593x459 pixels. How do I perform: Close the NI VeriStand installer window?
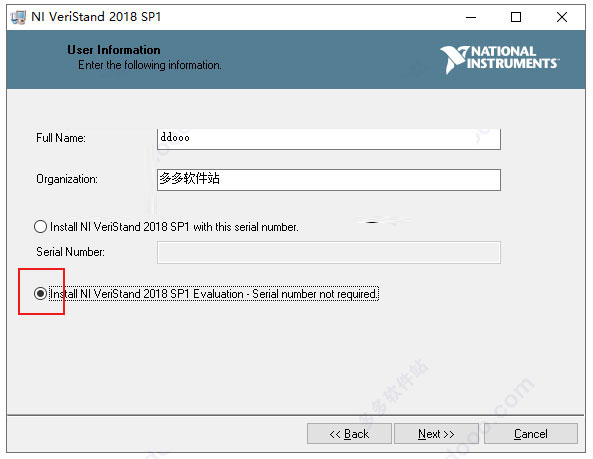[562, 17]
